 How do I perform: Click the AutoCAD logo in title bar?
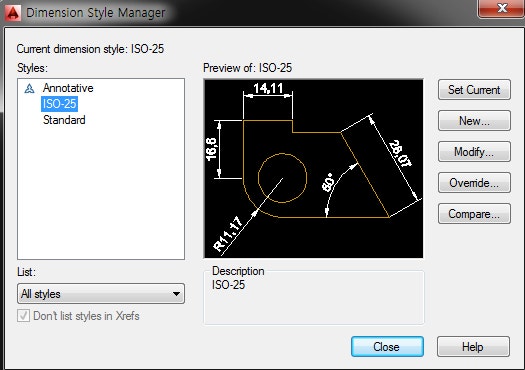(13, 13)
